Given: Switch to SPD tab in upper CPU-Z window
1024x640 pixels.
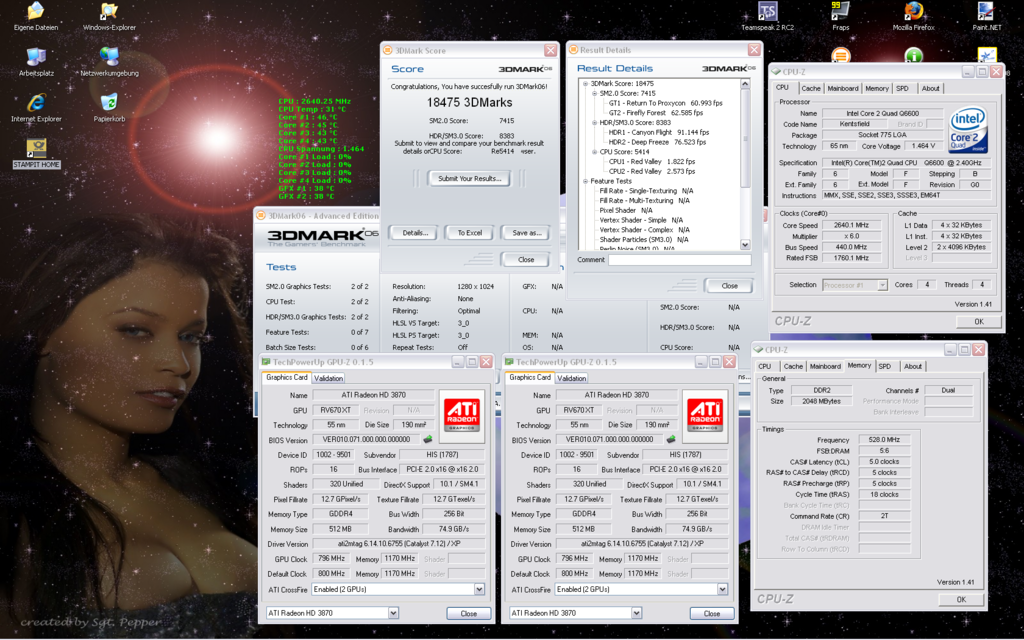Looking at the screenshot, I should pos(902,88).
